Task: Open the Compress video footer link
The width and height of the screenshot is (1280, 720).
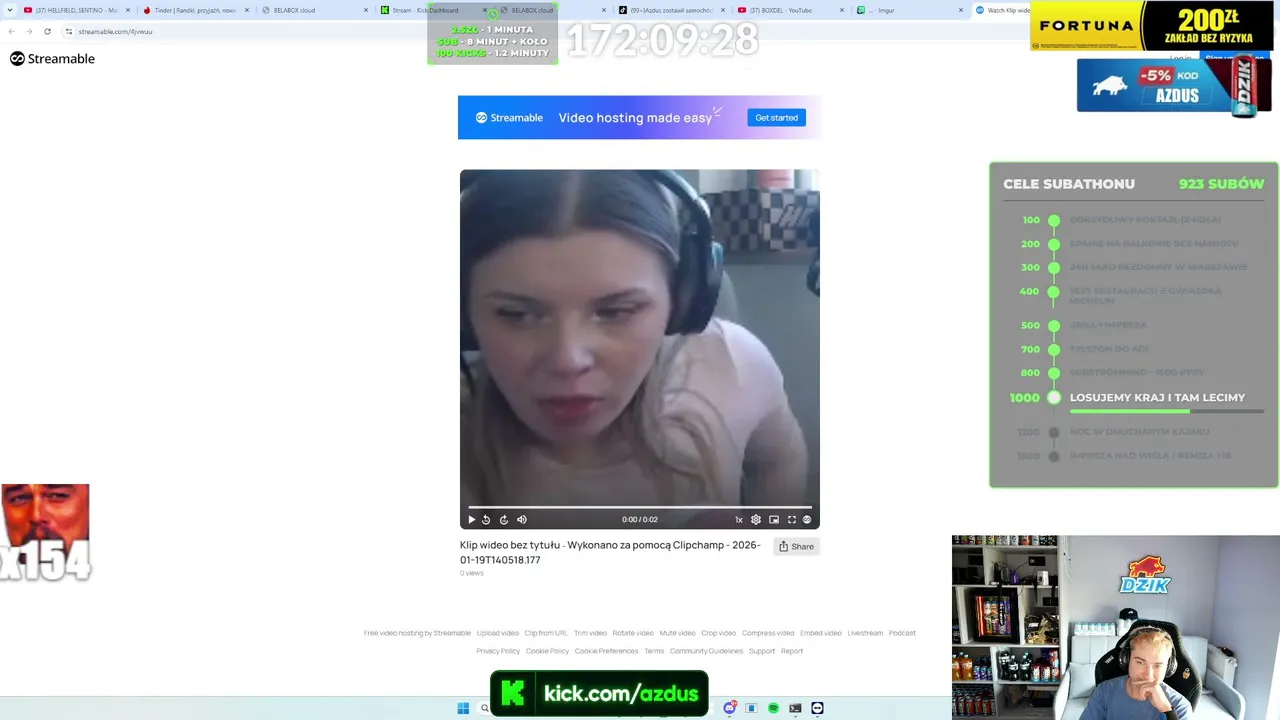Action: (768, 633)
